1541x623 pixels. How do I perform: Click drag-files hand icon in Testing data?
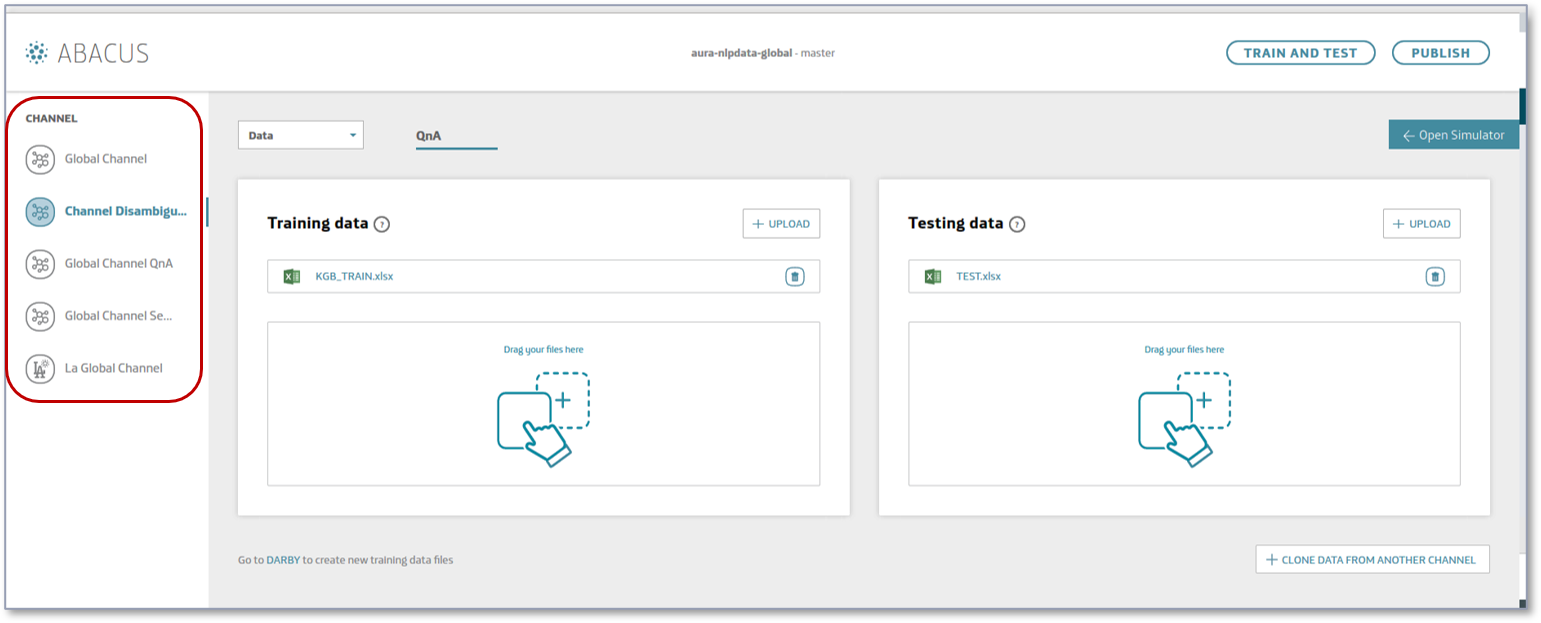[x=1184, y=419]
